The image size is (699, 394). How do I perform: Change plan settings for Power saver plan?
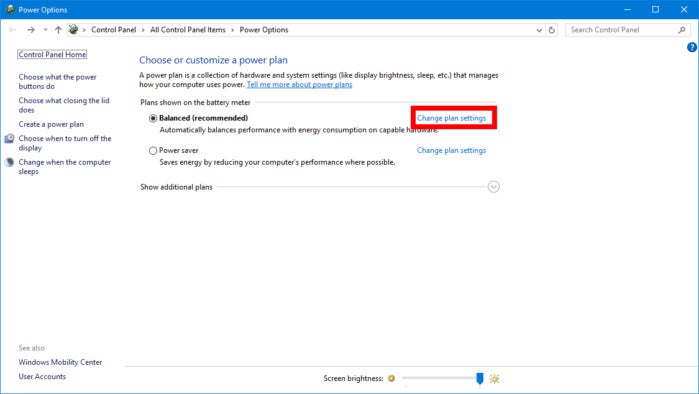[451, 151]
